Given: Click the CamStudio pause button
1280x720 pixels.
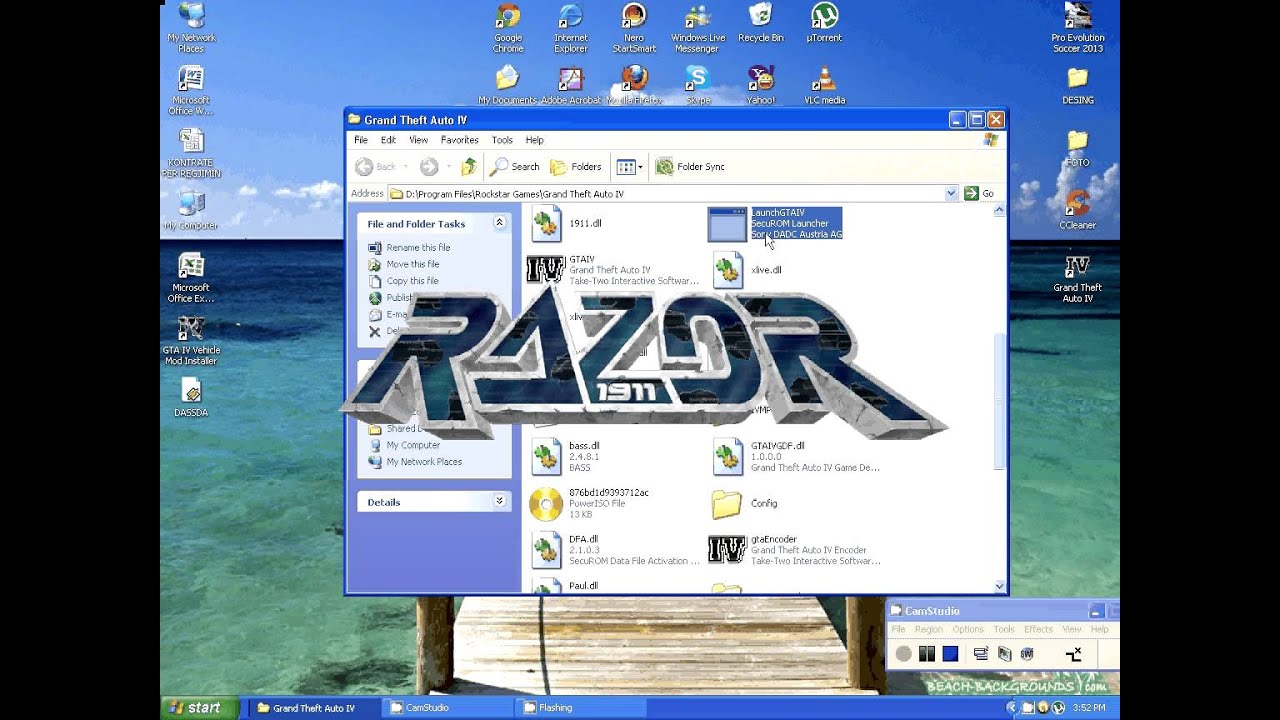Looking at the screenshot, I should (x=927, y=654).
